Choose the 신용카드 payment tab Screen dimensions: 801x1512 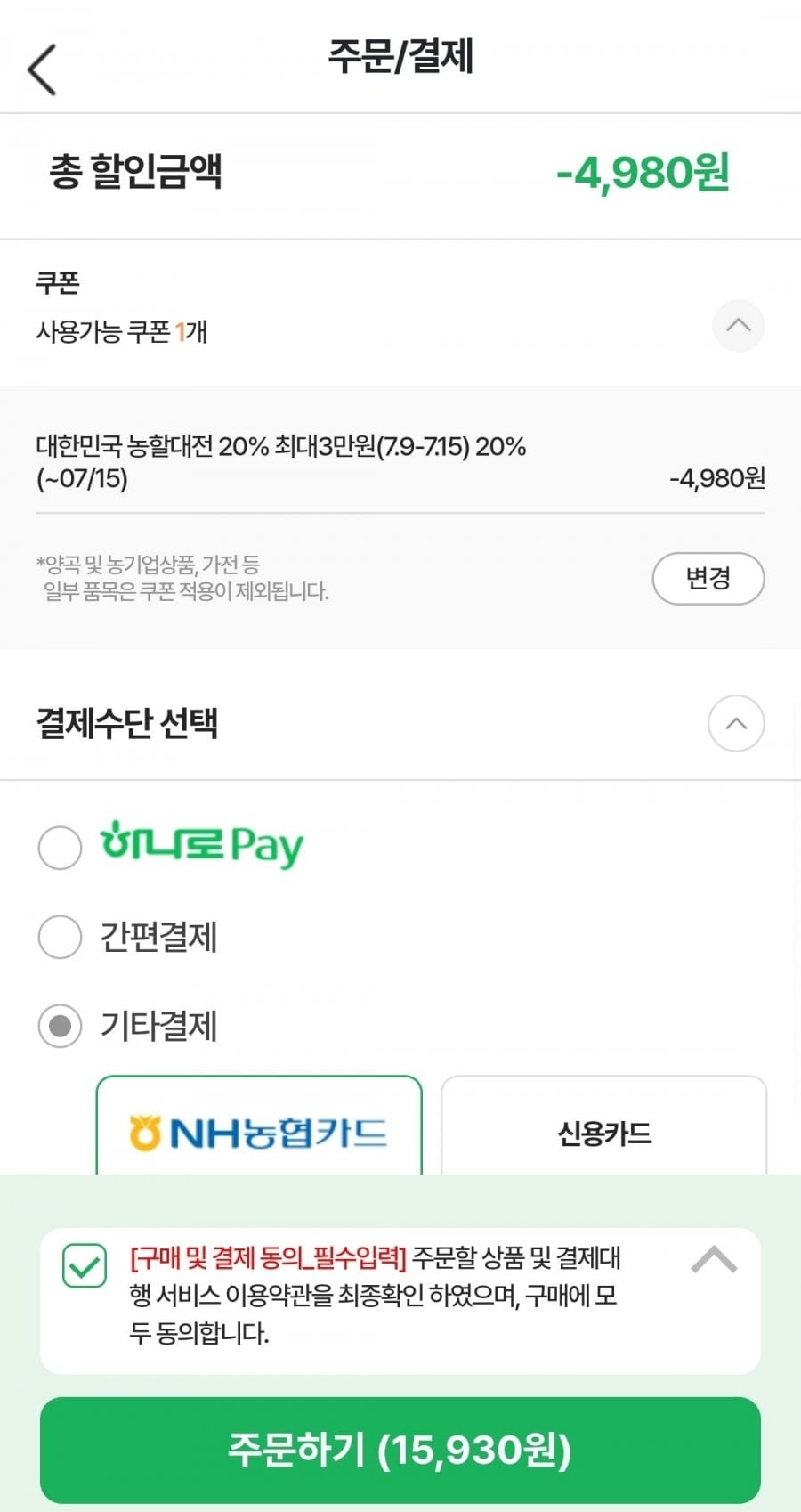coord(604,1126)
